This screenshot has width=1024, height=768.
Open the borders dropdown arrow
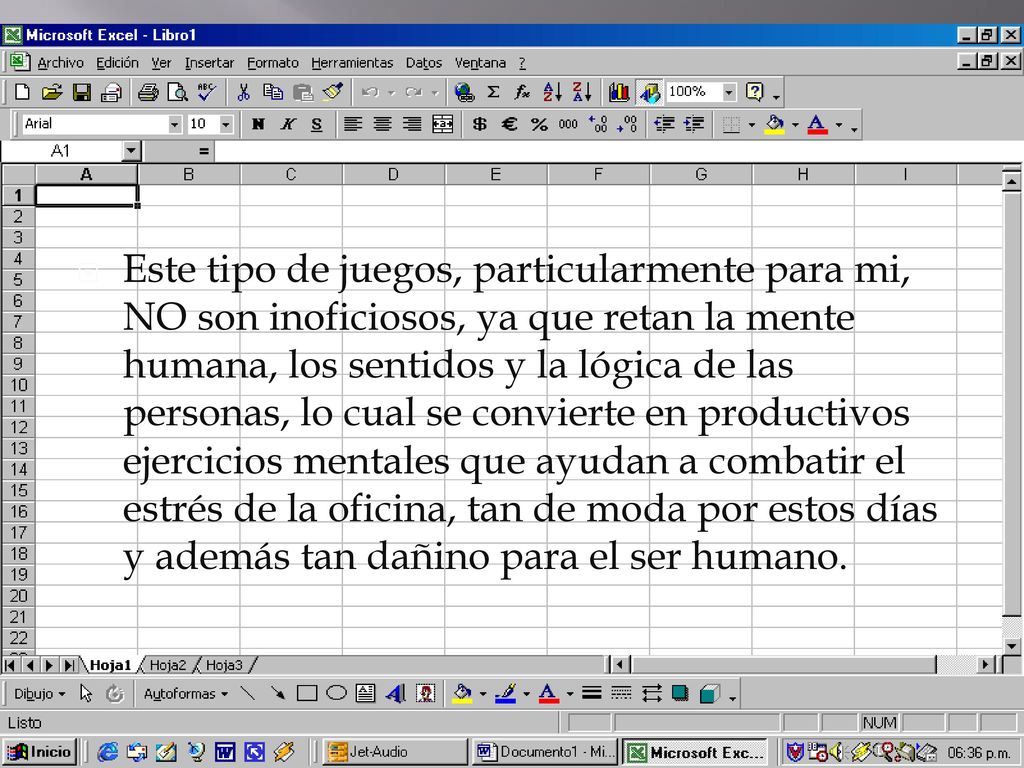[752, 124]
